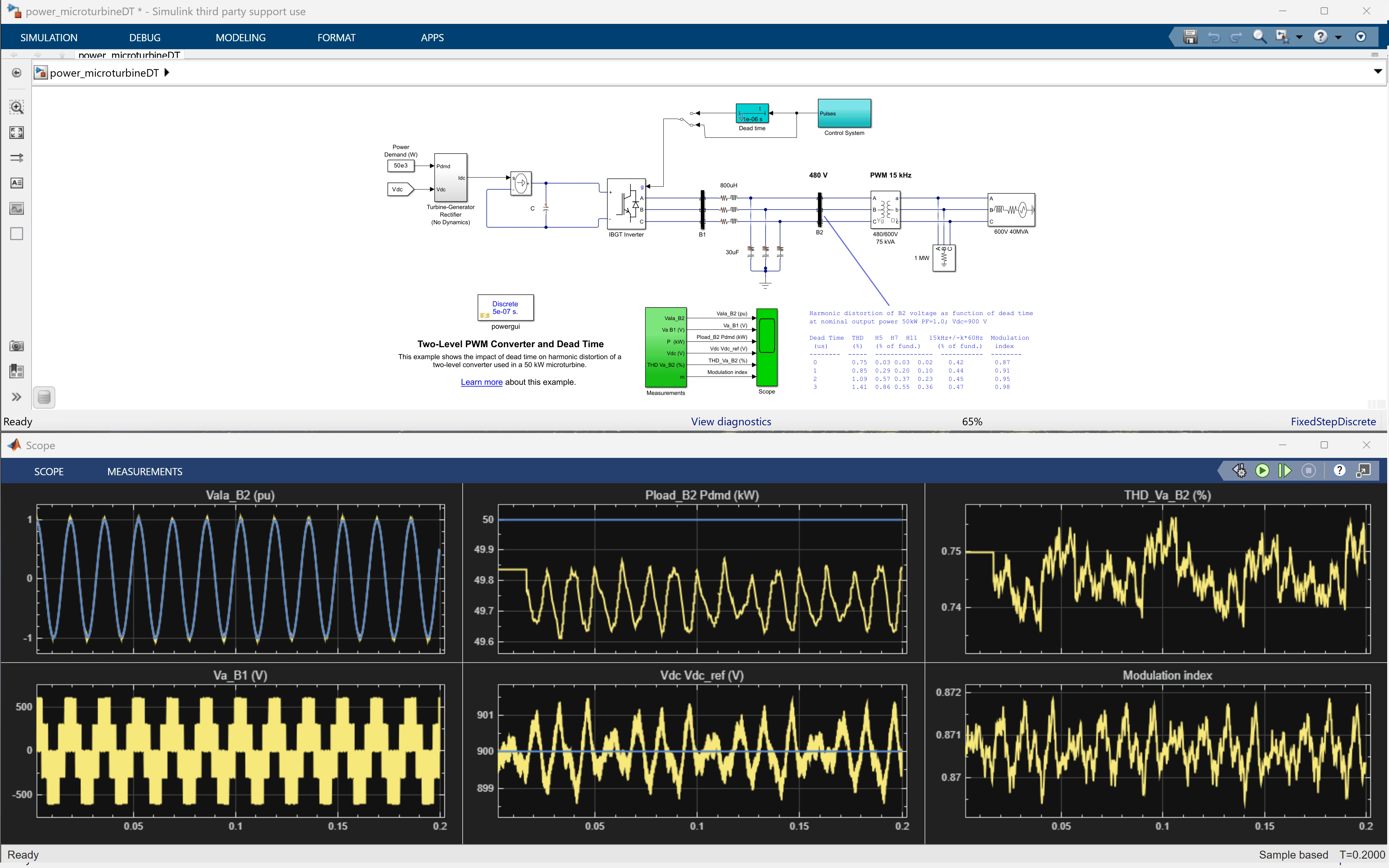Expand the navigation arrow beside power_microturbineDT breadcrumb
1389x868 pixels.
coord(166,73)
